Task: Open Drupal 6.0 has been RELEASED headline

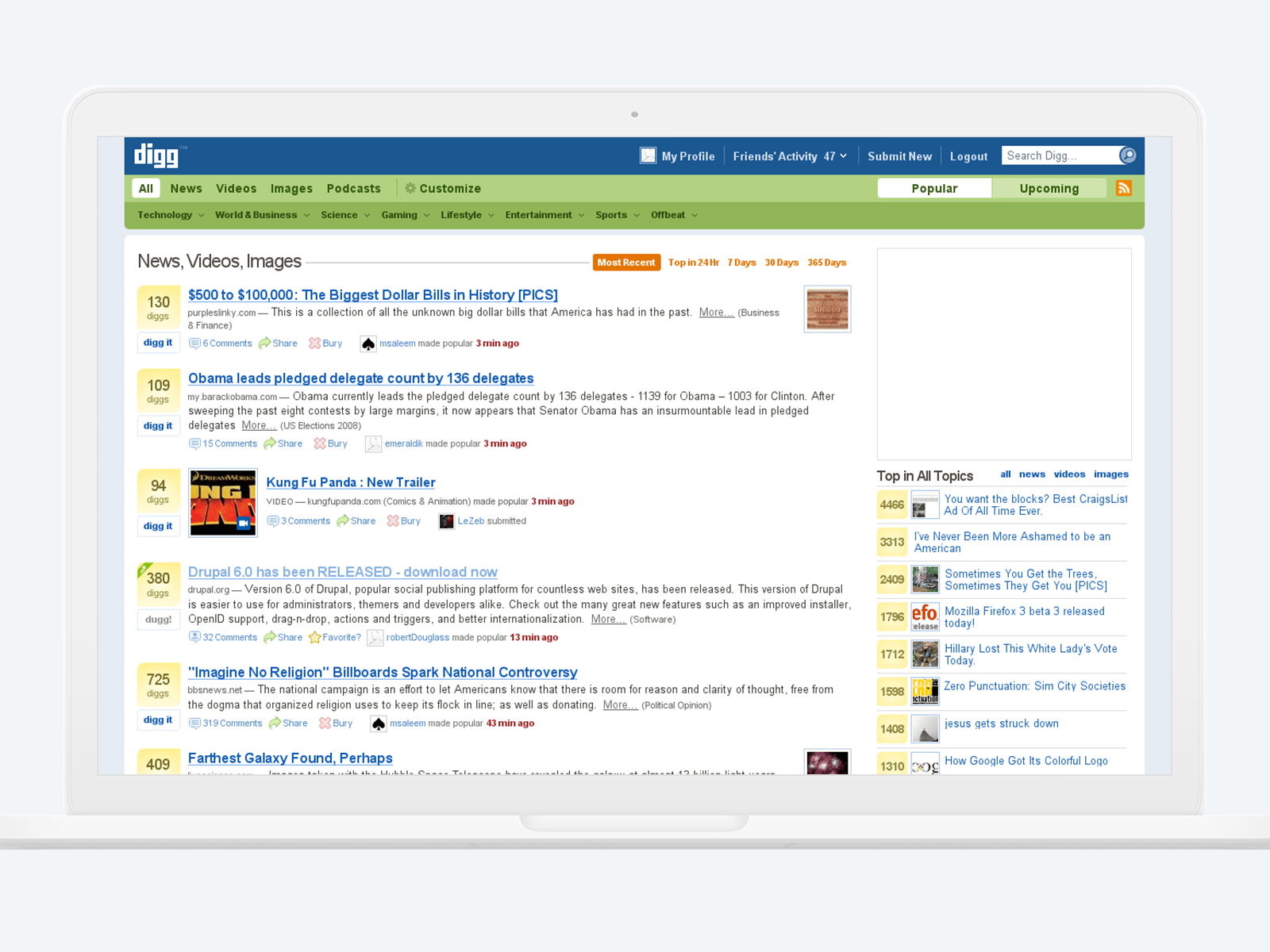Action: pyautogui.click(x=343, y=572)
